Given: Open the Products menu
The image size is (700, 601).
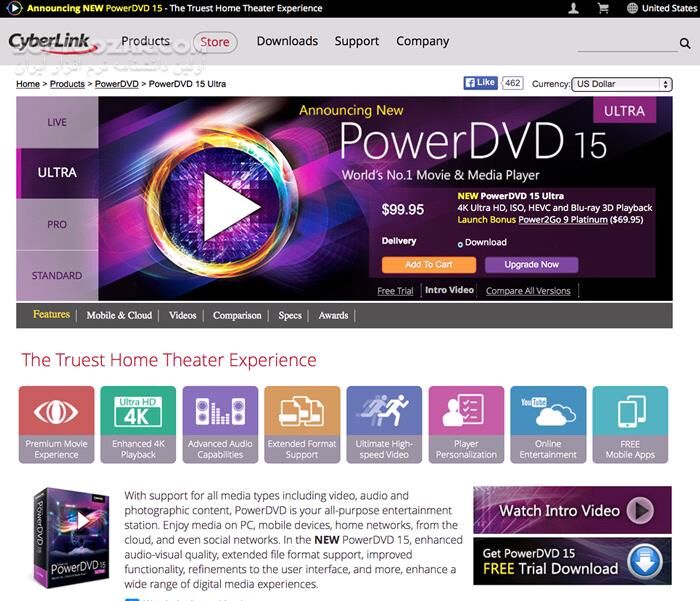Looking at the screenshot, I should coord(146,41).
